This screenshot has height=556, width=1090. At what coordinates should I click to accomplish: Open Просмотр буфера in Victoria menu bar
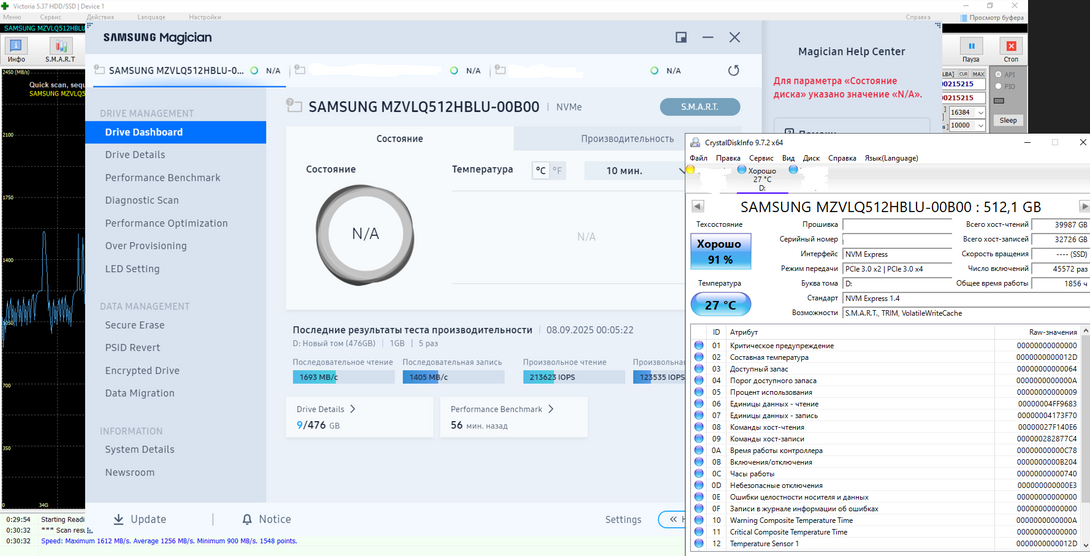click(x=995, y=17)
